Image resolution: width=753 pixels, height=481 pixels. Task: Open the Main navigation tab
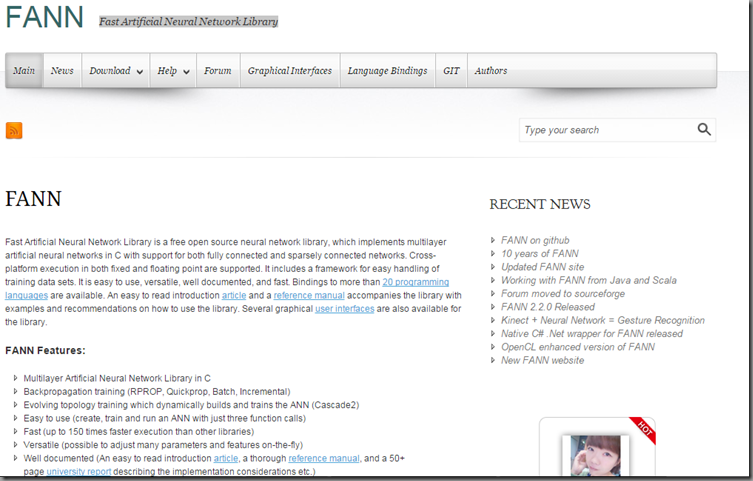[x=24, y=71]
